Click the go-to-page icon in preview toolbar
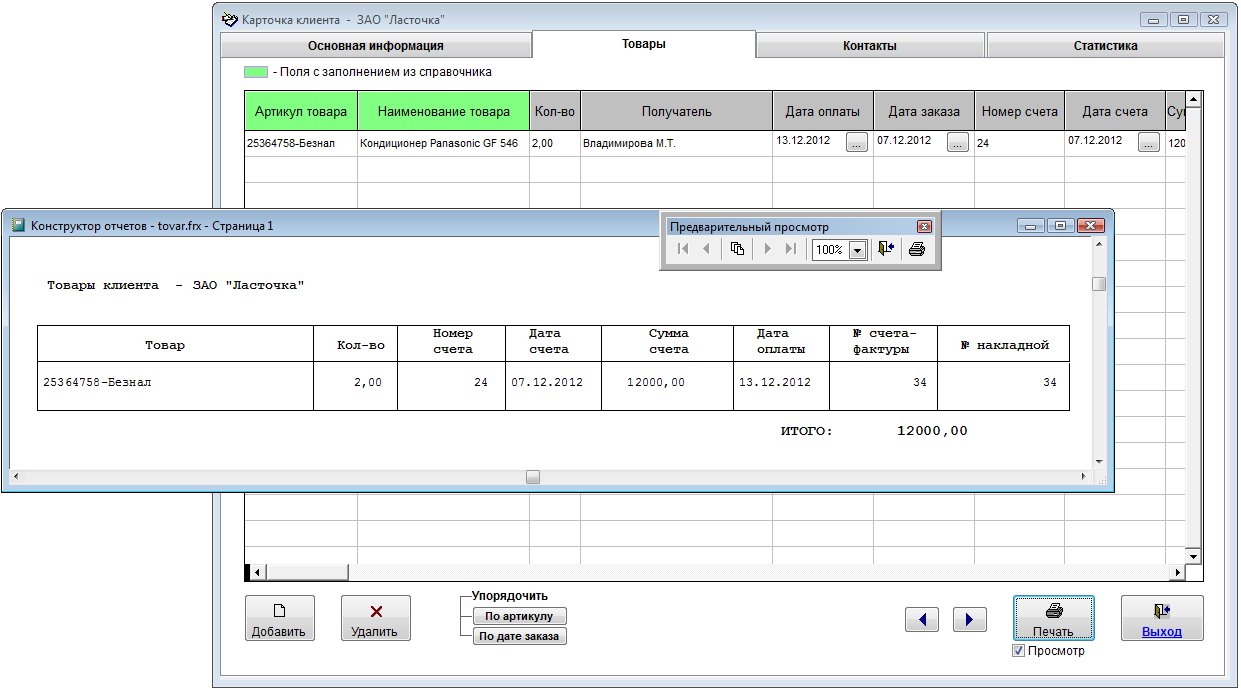The width and height of the screenshot is (1241, 690). point(737,249)
